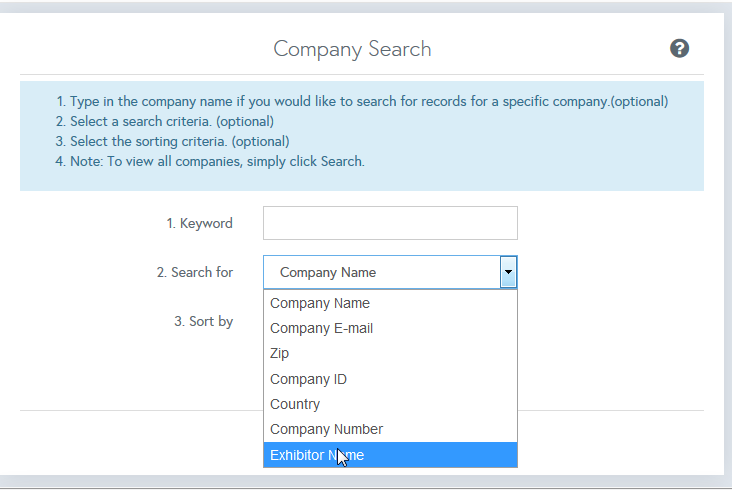The width and height of the screenshot is (732, 490).
Task: Click the Search for combo box showing Company Name
Action: (x=380, y=272)
